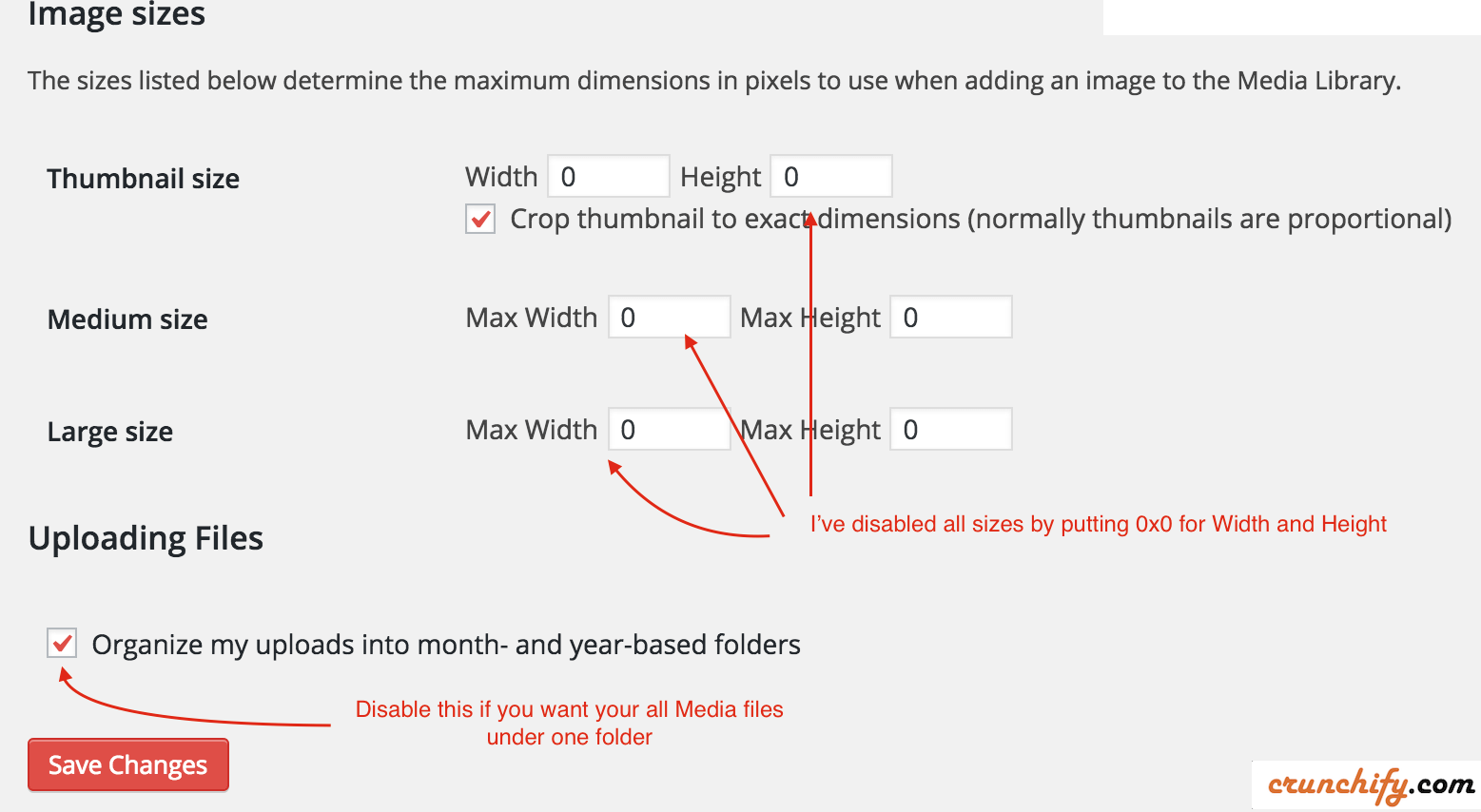Viewport: 1481px width, 812px height.
Task: Disable Organize my uploads into folders checkbox
Action: pos(62,644)
